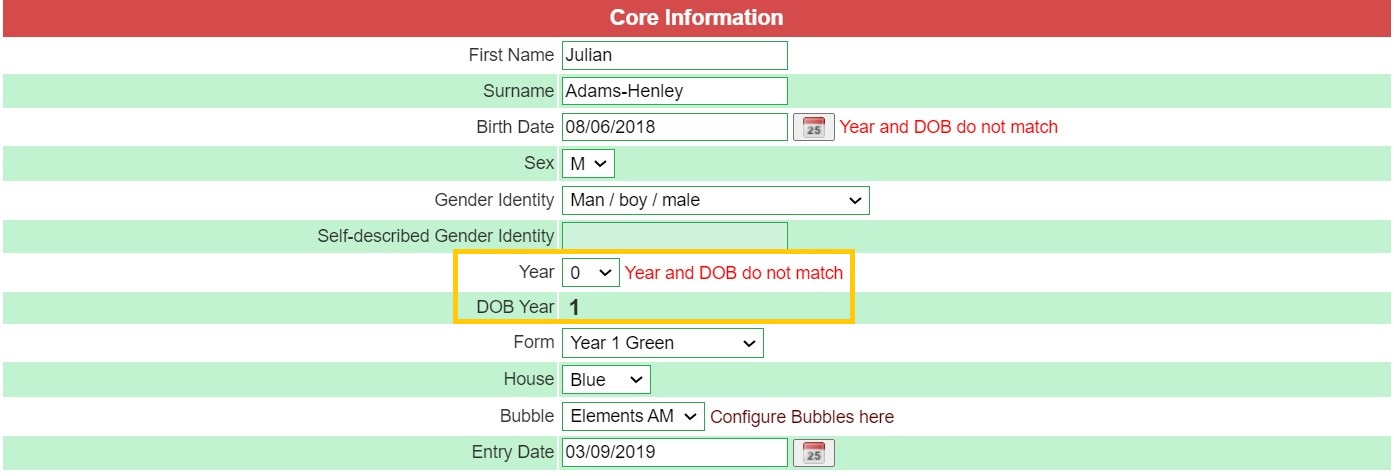Viewport: 1394px width, 476px height.
Task: Click the Core Information header
Action: click(696, 18)
